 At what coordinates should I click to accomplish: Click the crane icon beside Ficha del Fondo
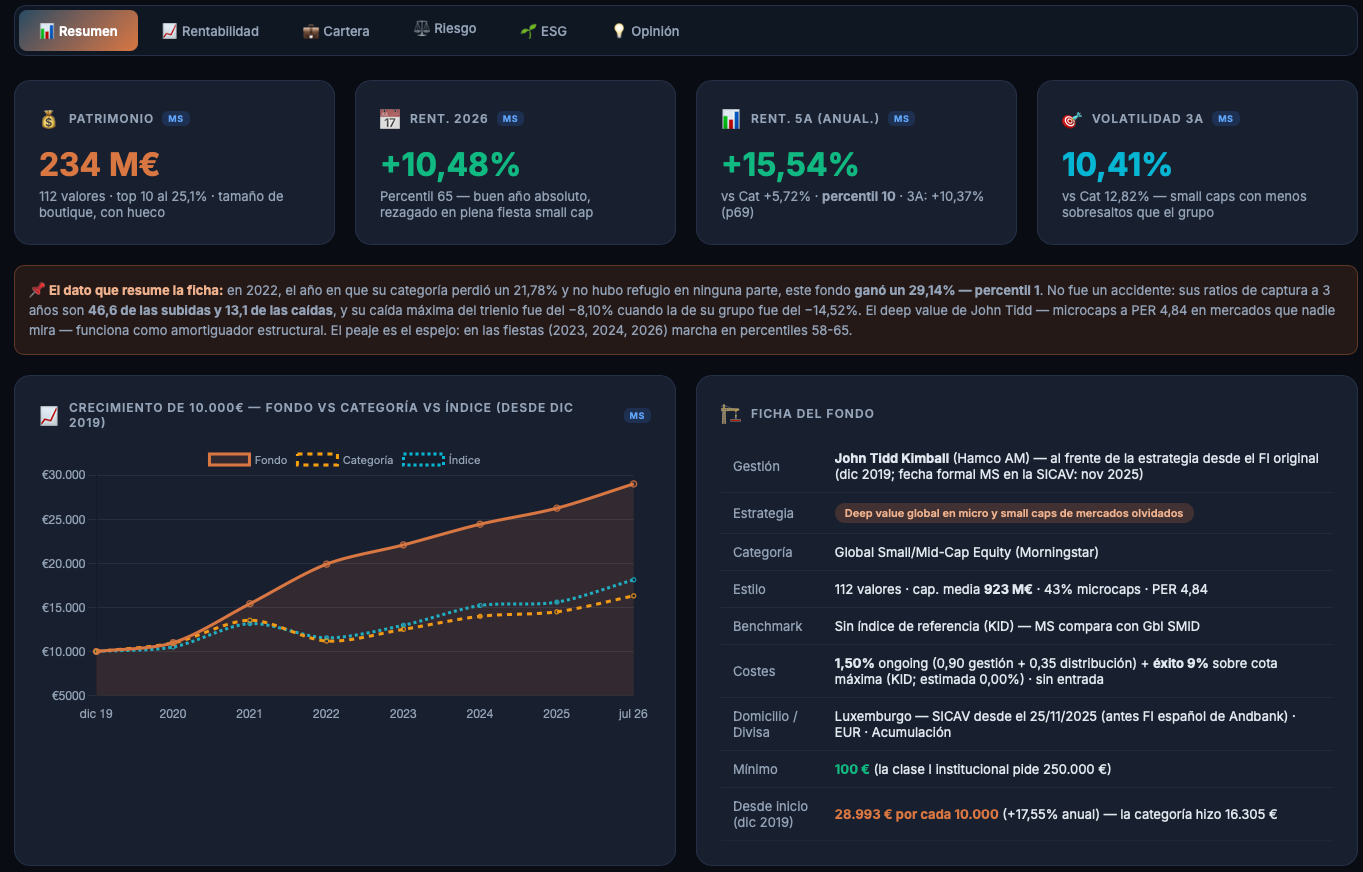pyautogui.click(x=731, y=414)
